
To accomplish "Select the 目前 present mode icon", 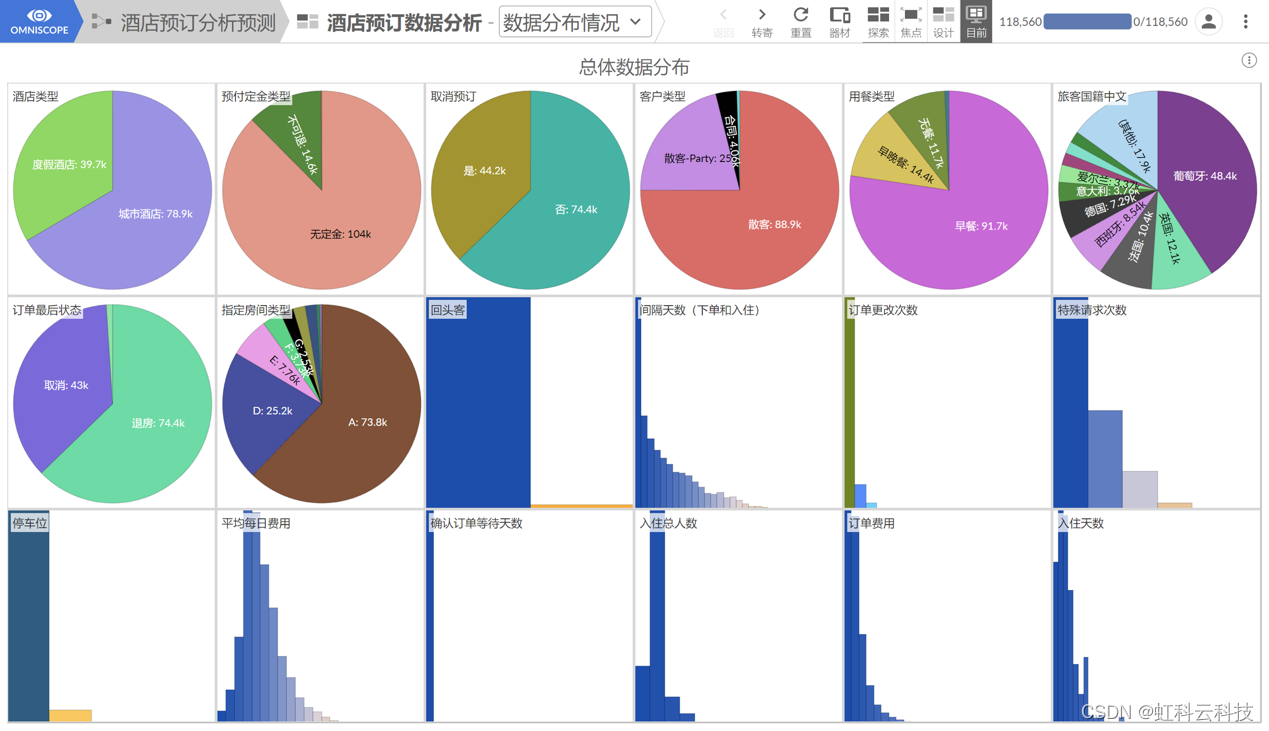I will pos(976,15).
